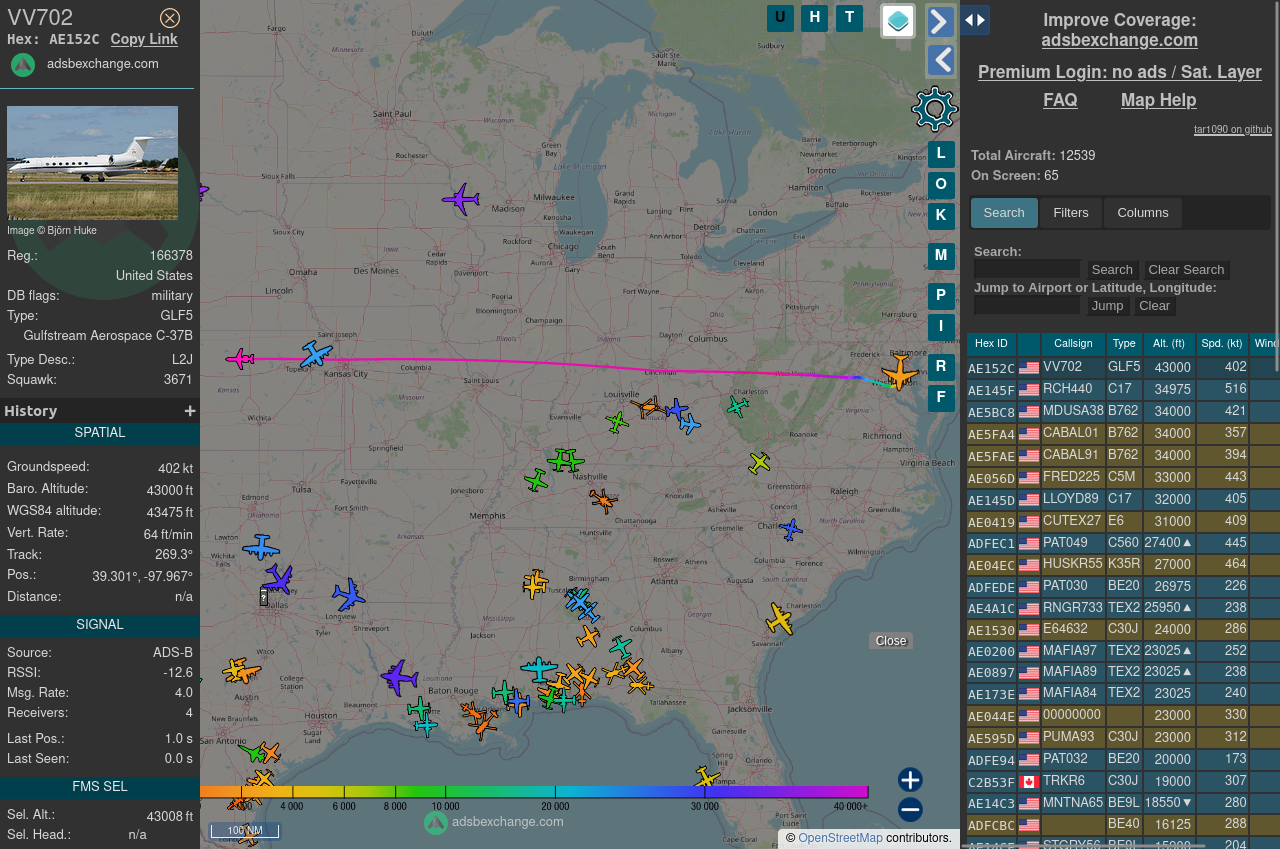
Task: Open the Map Help link
Action: tap(1158, 100)
